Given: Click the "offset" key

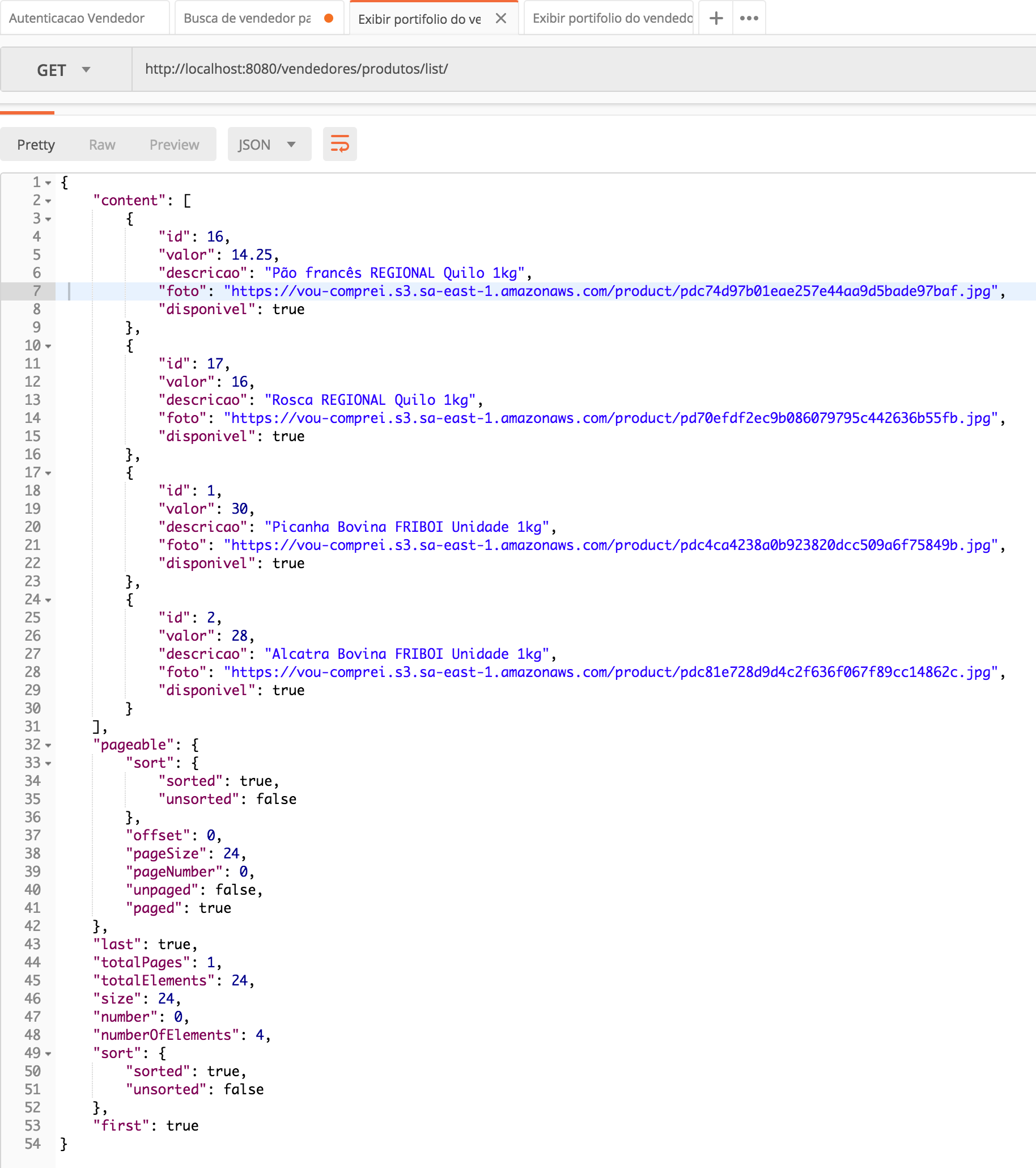Looking at the screenshot, I should click(158, 835).
